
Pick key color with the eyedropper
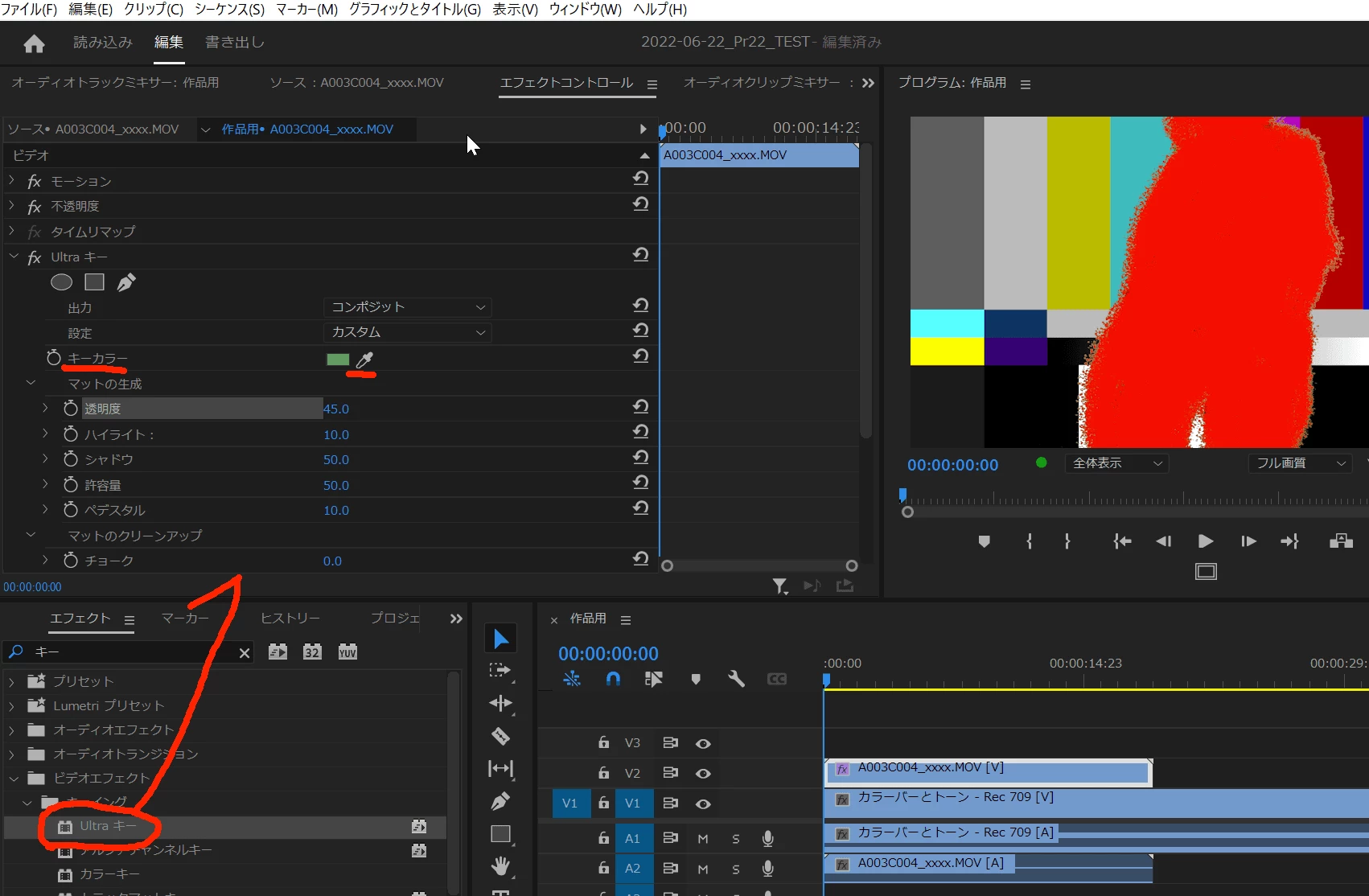[364, 360]
